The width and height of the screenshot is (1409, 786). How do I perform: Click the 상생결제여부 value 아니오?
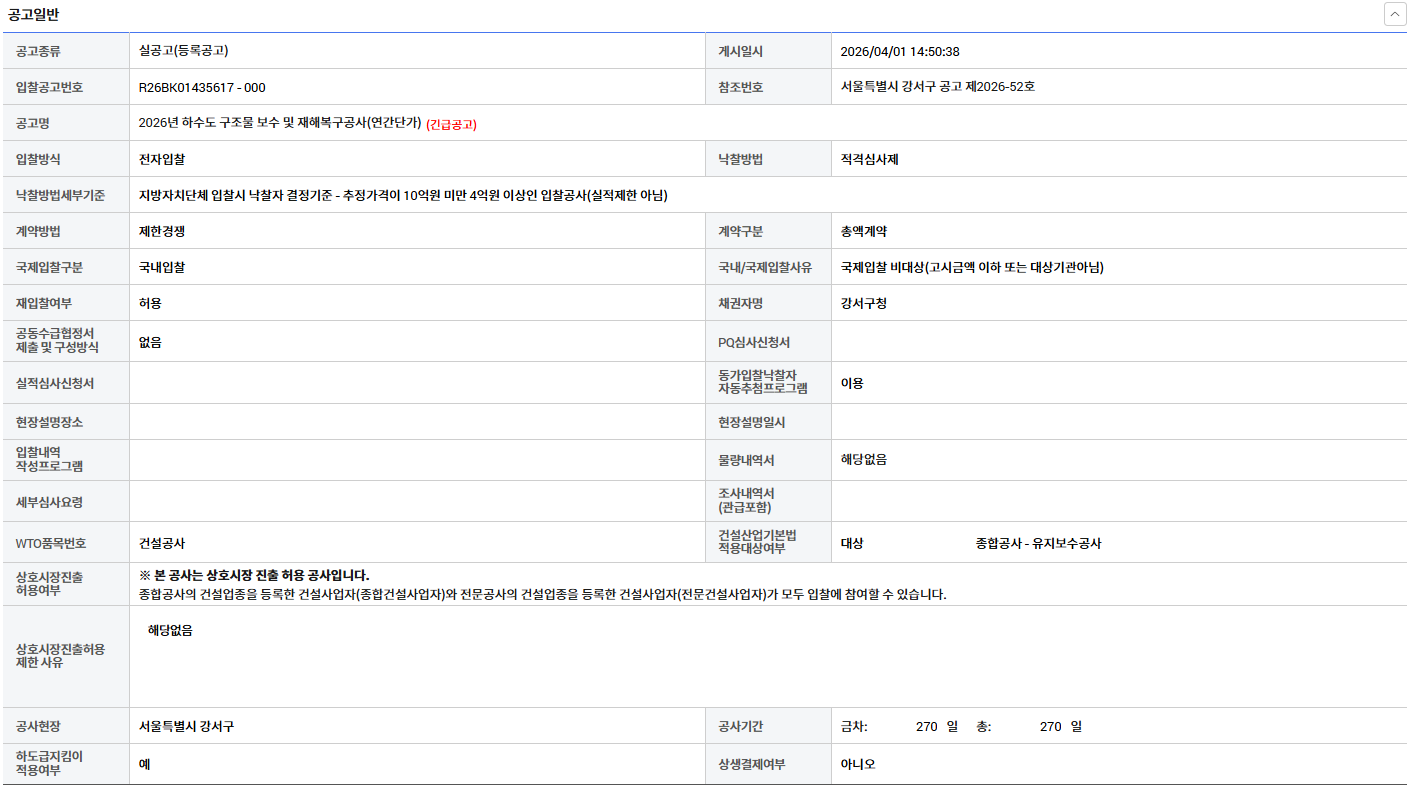[x=857, y=764]
